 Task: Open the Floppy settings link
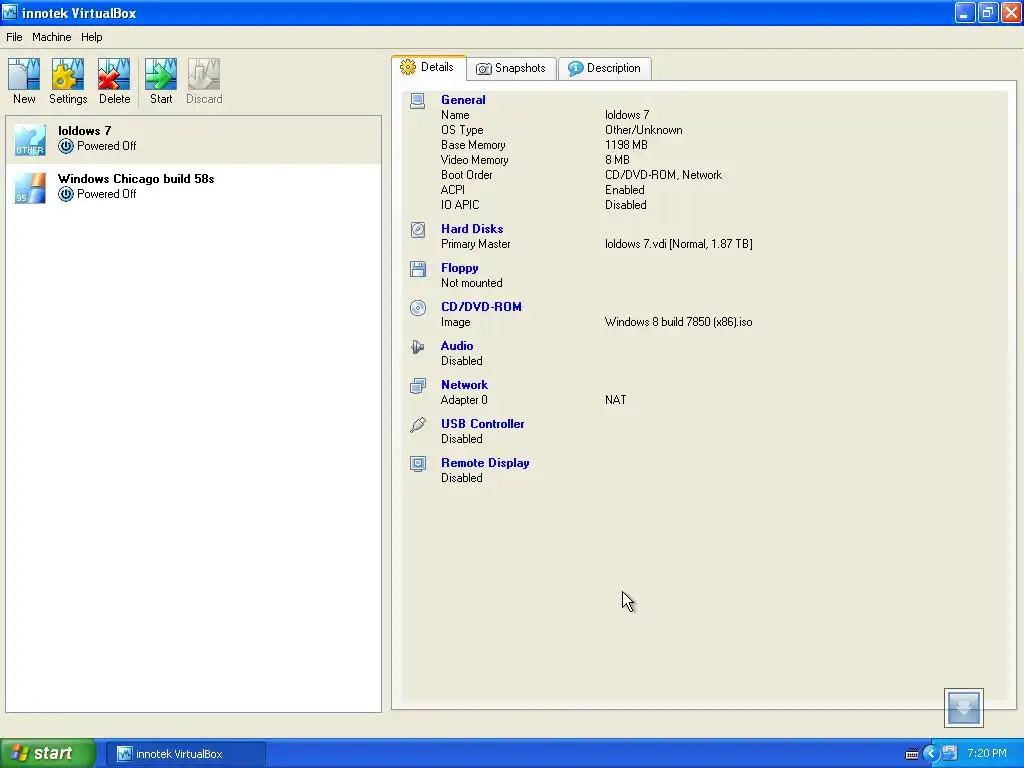[x=459, y=268]
